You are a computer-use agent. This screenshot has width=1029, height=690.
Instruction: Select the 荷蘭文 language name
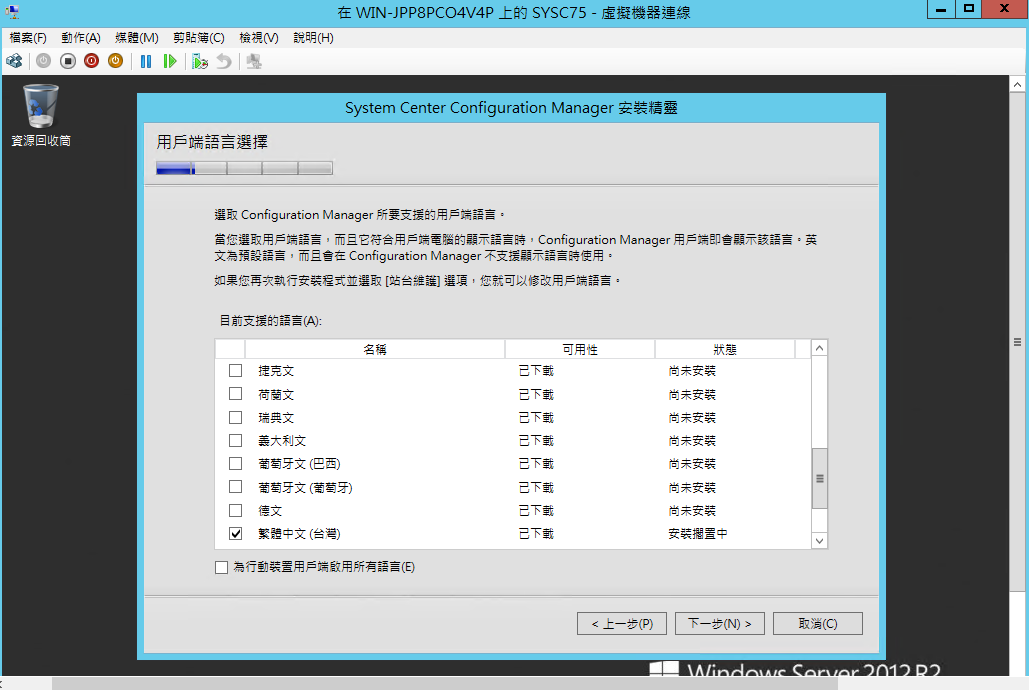click(x=276, y=395)
